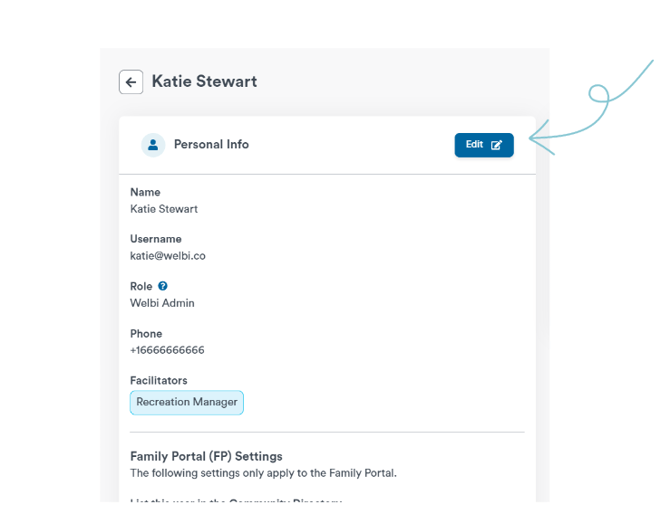
Task: Click the help icon beside Role
Action: click(x=163, y=286)
